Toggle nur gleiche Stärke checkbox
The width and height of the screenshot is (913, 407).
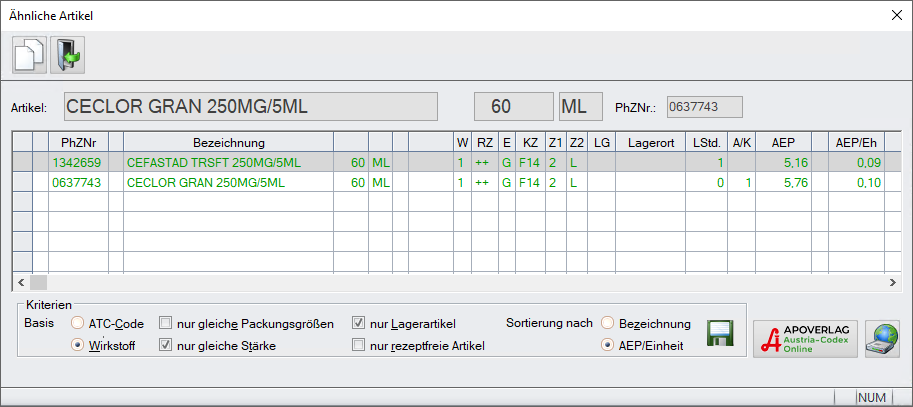pyautogui.click(x=166, y=345)
